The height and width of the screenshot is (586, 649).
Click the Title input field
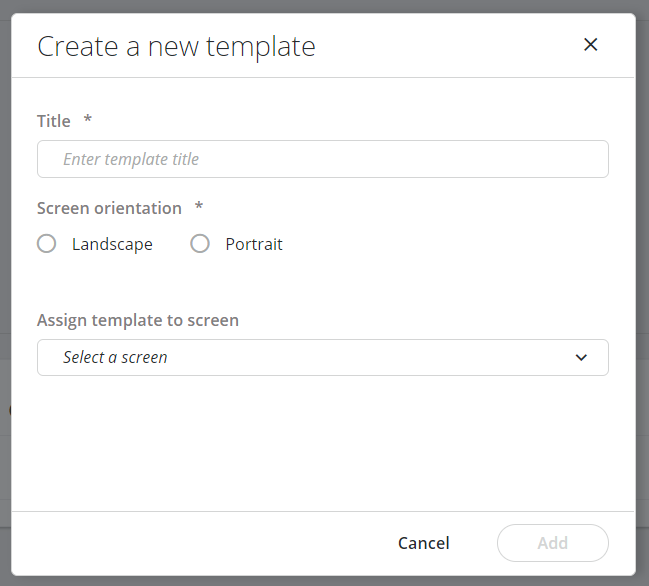pos(322,159)
